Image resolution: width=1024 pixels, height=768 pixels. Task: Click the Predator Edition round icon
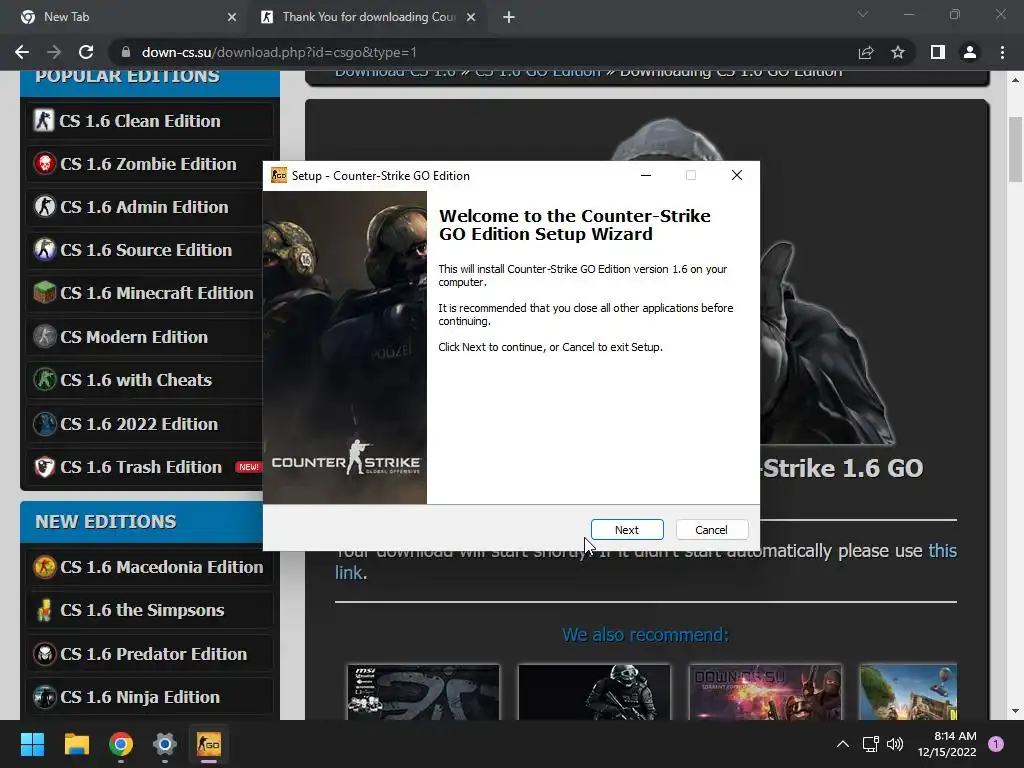click(x=44, y=654)
